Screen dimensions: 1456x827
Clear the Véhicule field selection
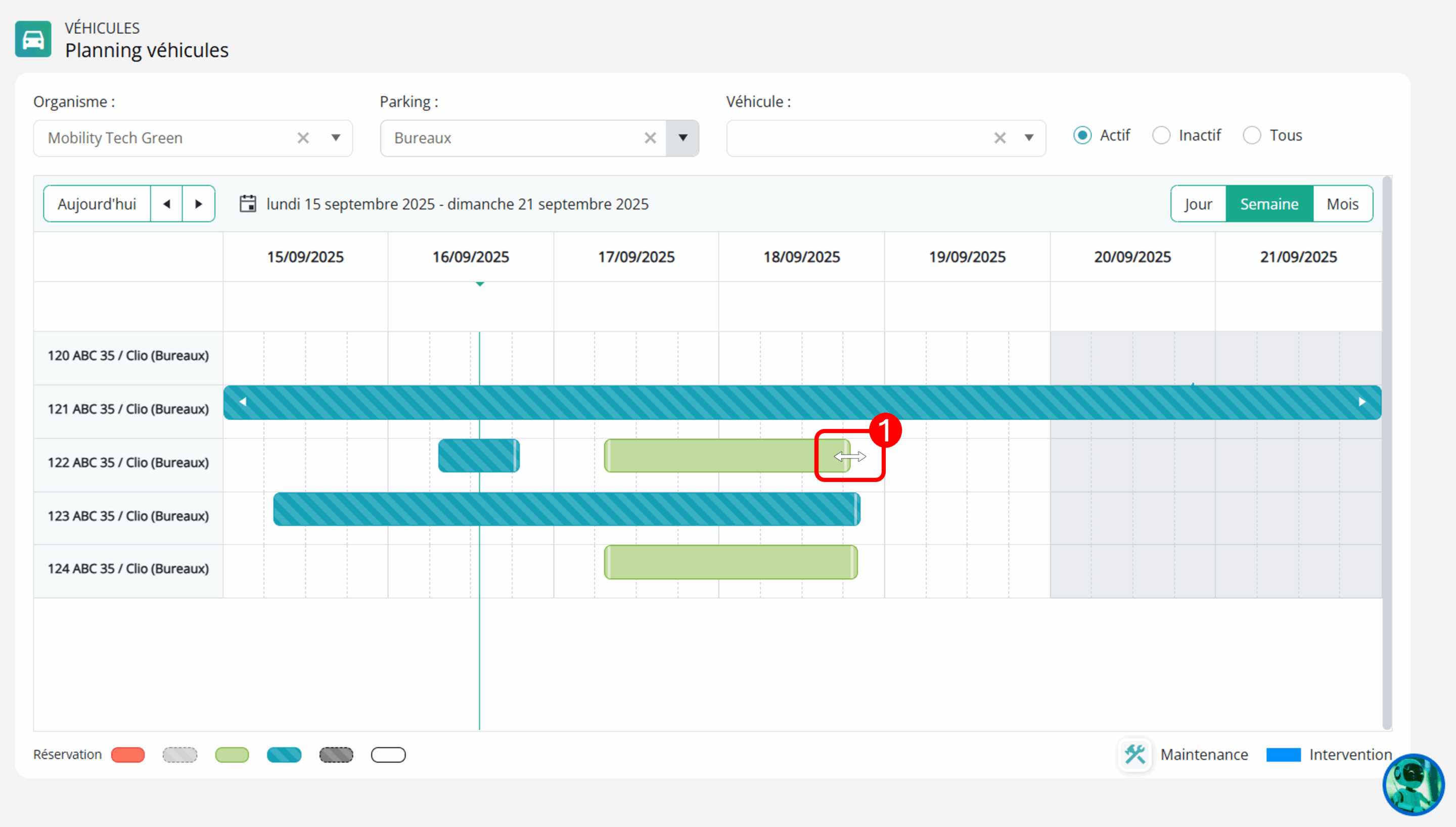click(999, 138)
